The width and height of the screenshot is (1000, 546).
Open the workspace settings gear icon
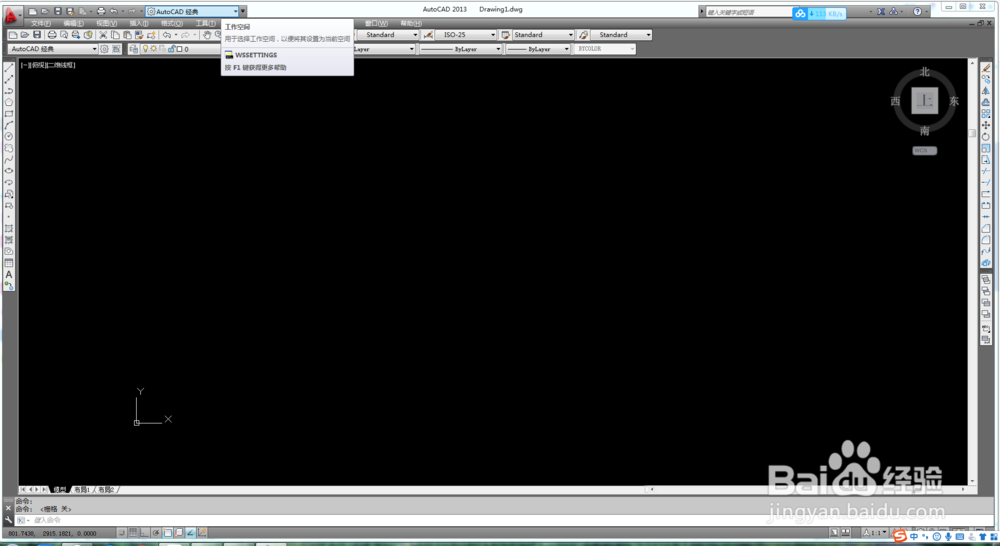click(105, 49)
